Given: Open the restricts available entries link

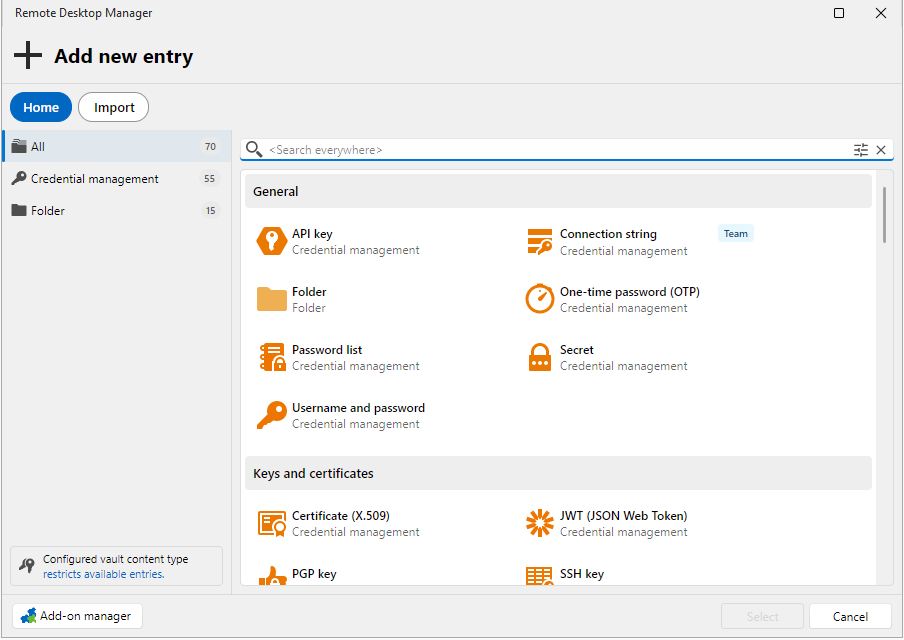Looking at the screenshot, I should (x=104, y=574).
